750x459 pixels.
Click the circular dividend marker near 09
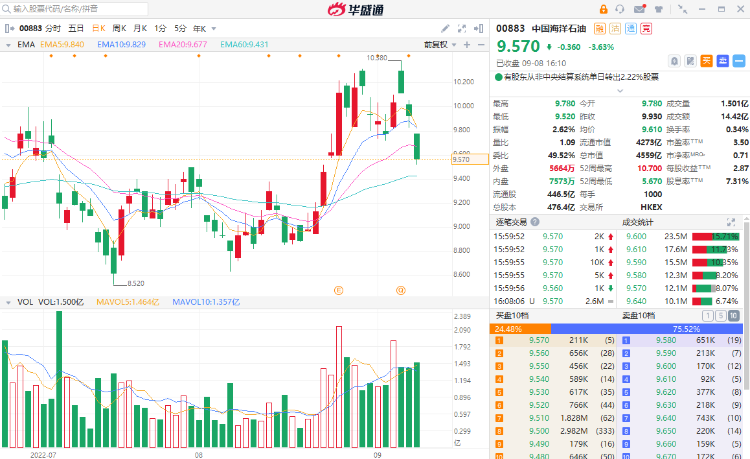pyautogui.click(x=401, y=290)
